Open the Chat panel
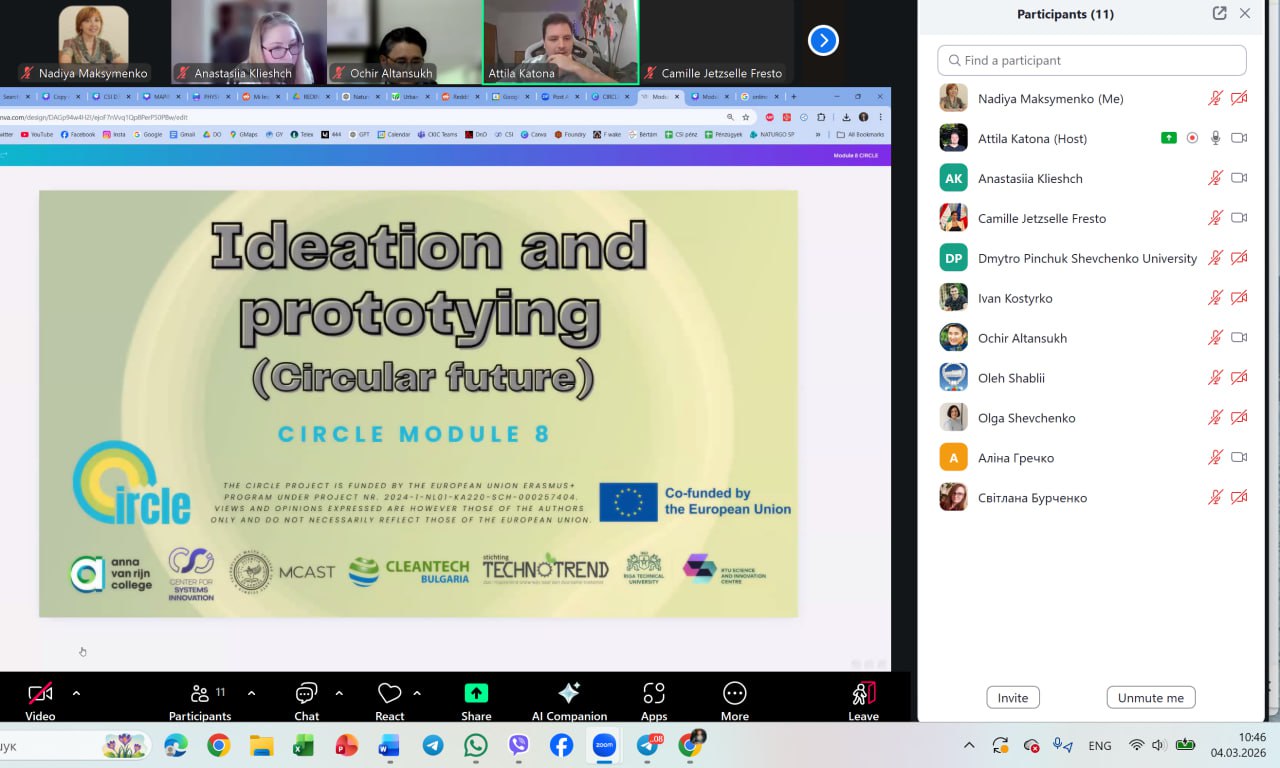 pyautogui.click(x=306, y=694)
